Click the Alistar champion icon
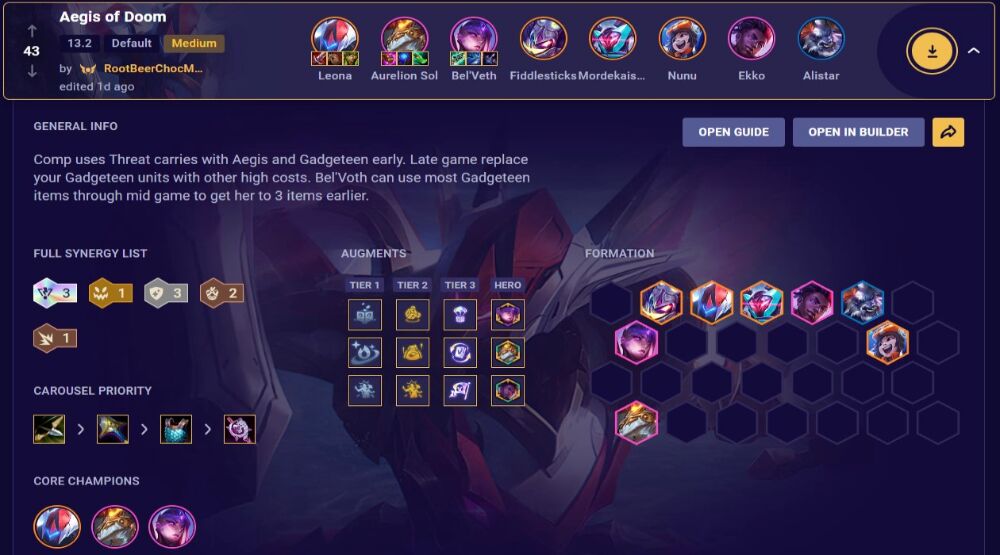This screenshot has height=555, width=1000. [x=821, y=40]
